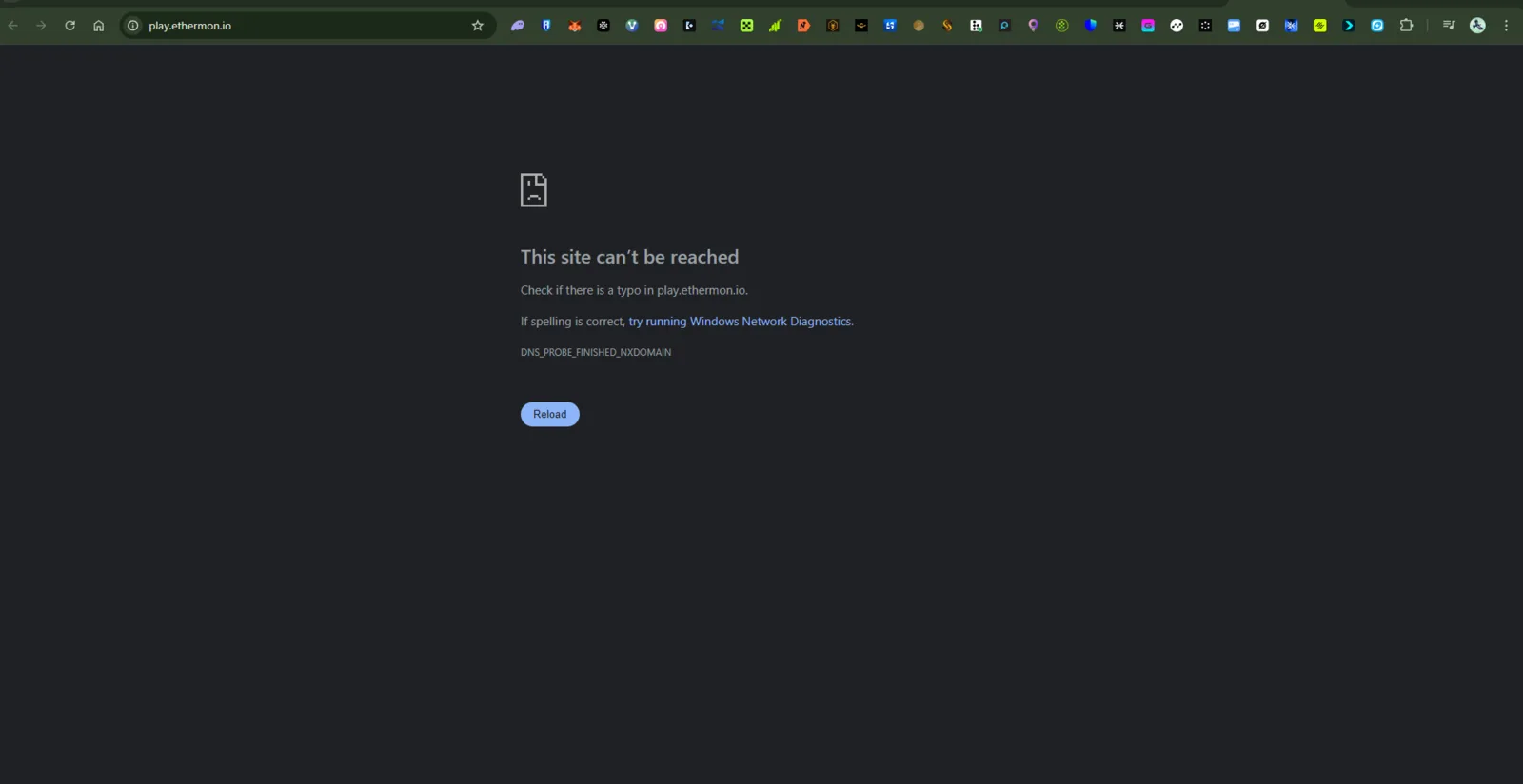Open the black square white-hourglass extension
Viewport: 1523px width, 784px height.
1119,26
